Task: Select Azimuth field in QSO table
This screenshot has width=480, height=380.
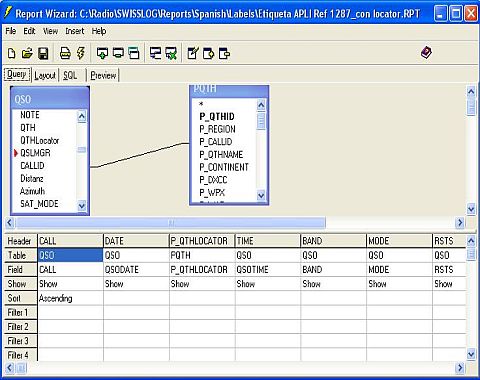Action: pos(32,191)
